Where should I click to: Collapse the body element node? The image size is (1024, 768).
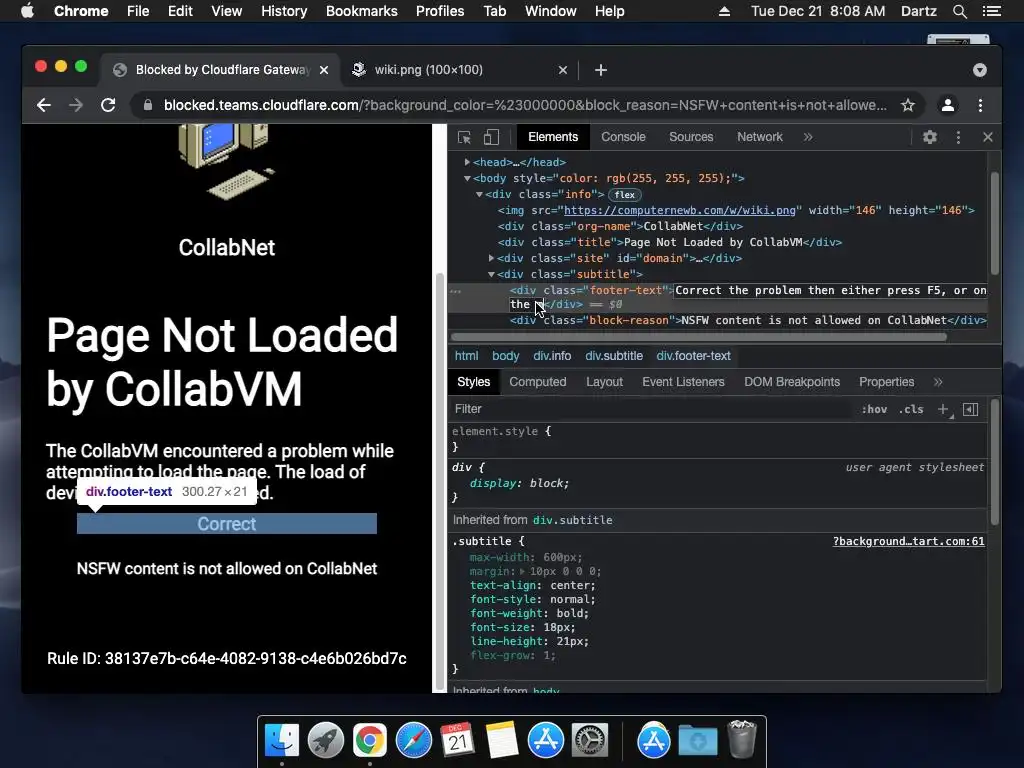point(467,178)
